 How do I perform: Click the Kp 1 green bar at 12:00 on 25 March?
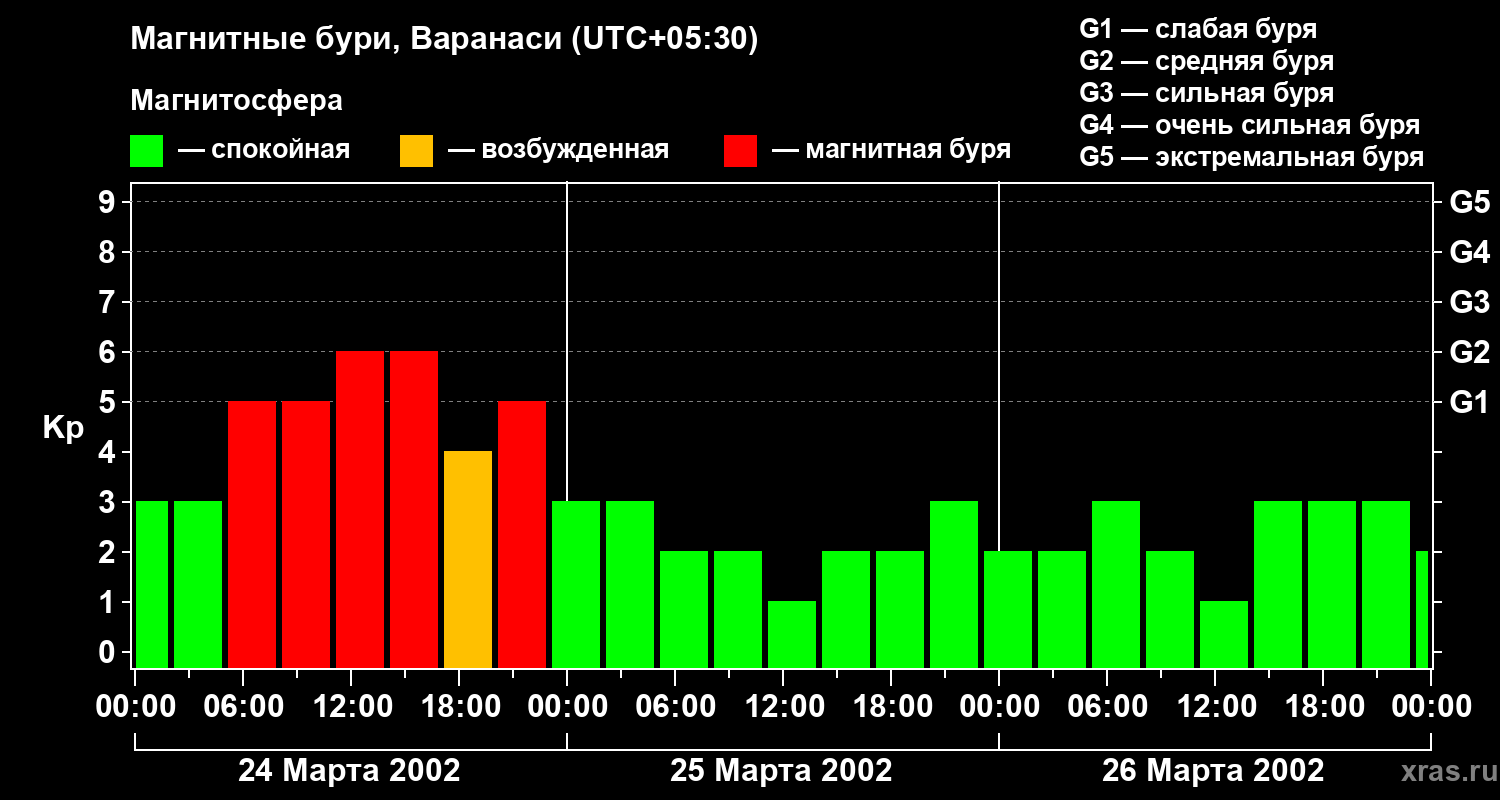(x=792, y=634)
